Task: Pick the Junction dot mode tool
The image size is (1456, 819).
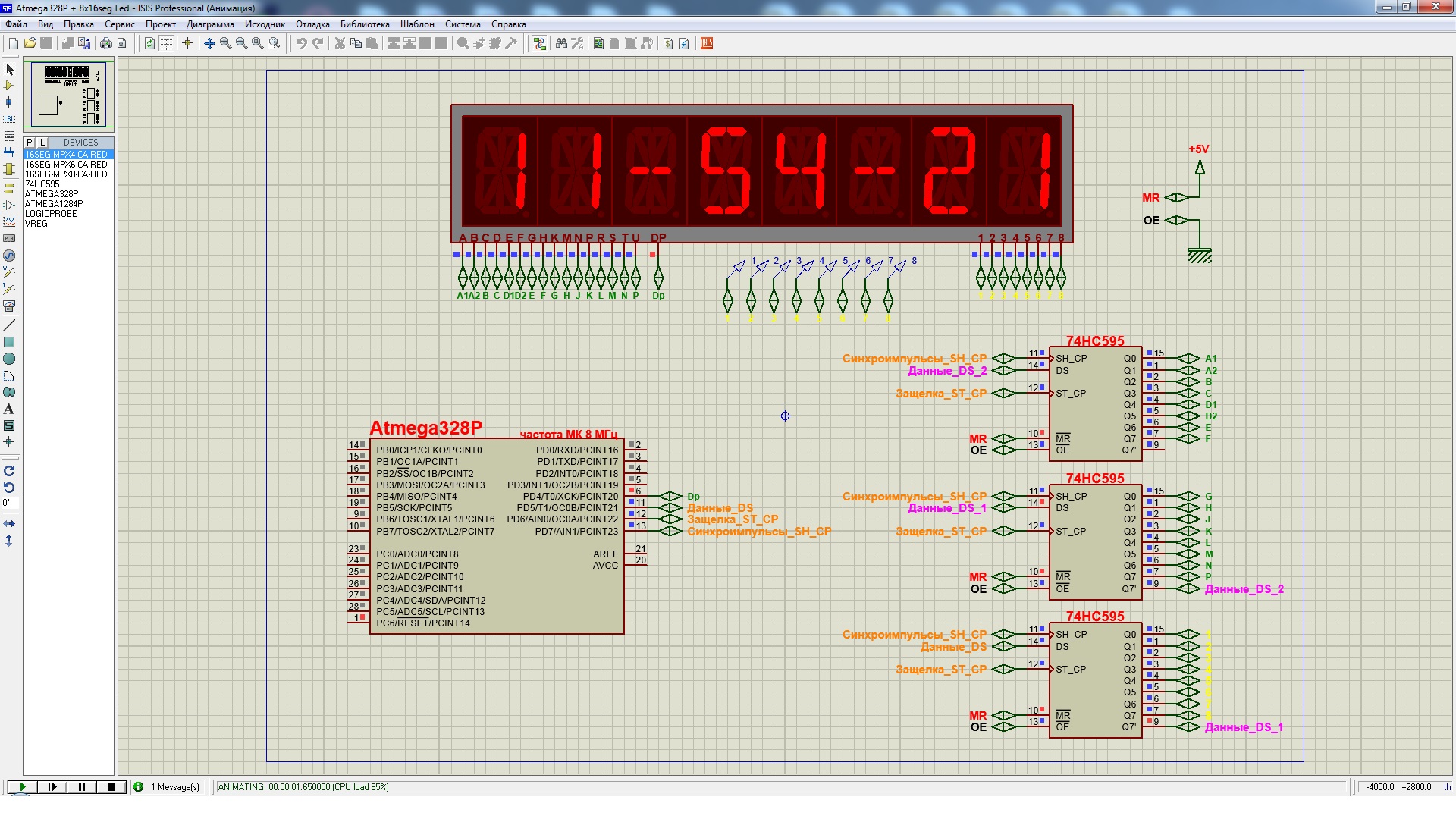Action: (9, 102)
